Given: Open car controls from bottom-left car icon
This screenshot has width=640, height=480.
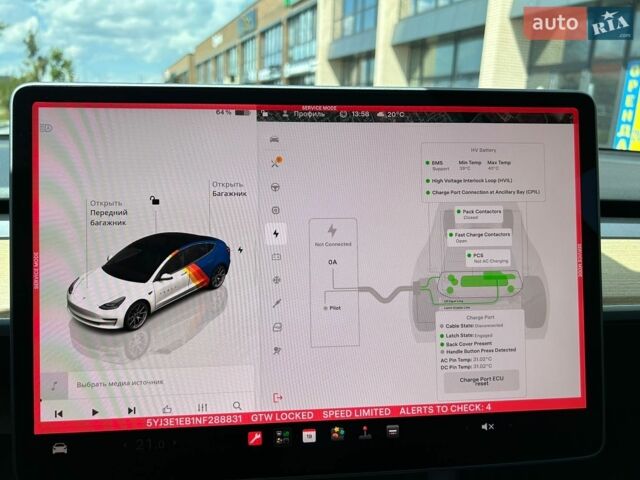Looking at the screenshot, I should tap(60, 449).
